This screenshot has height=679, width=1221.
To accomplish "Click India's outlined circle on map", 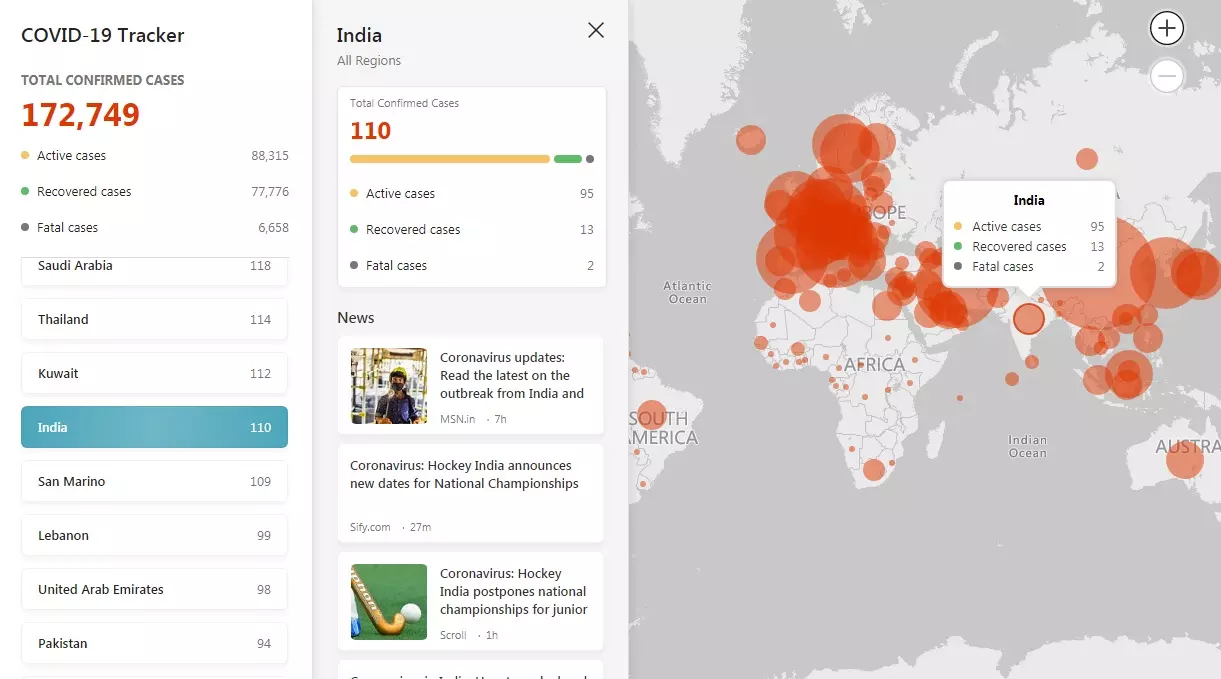I will (x=1028, y=319).
